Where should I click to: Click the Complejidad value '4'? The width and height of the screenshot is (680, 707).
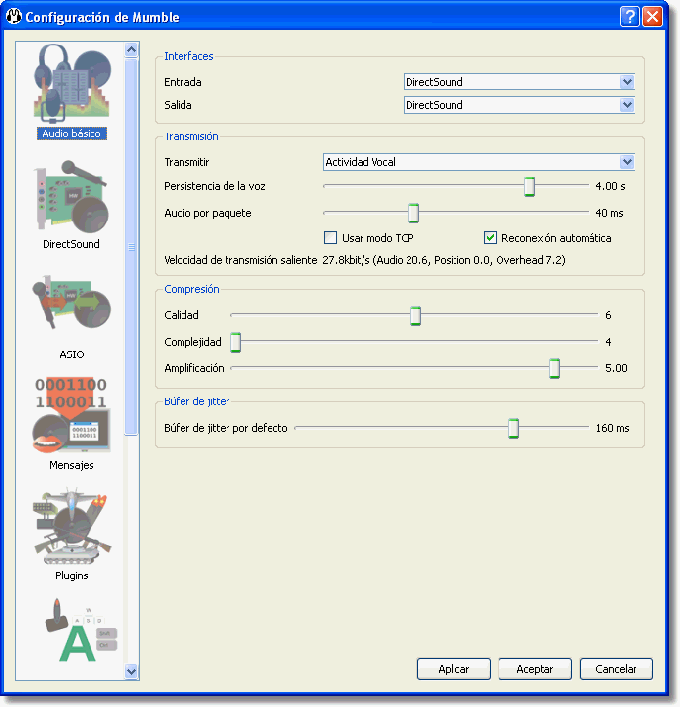[x=608, y=342]
